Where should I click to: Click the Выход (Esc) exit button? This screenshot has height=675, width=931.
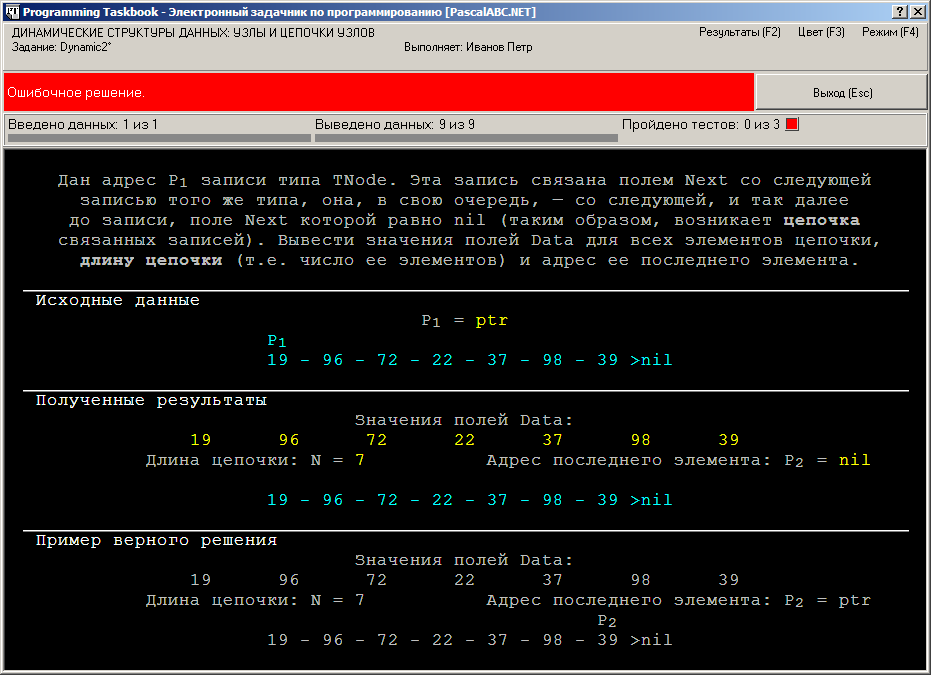tap(841, 93)
